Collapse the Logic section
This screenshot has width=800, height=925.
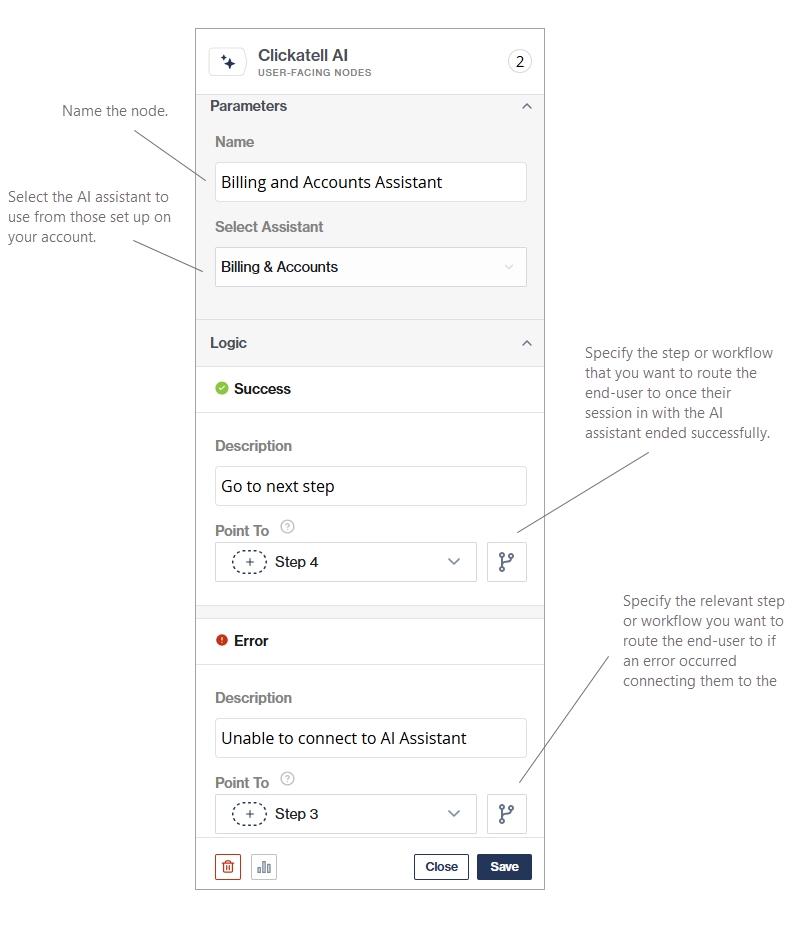click(527, 343)
